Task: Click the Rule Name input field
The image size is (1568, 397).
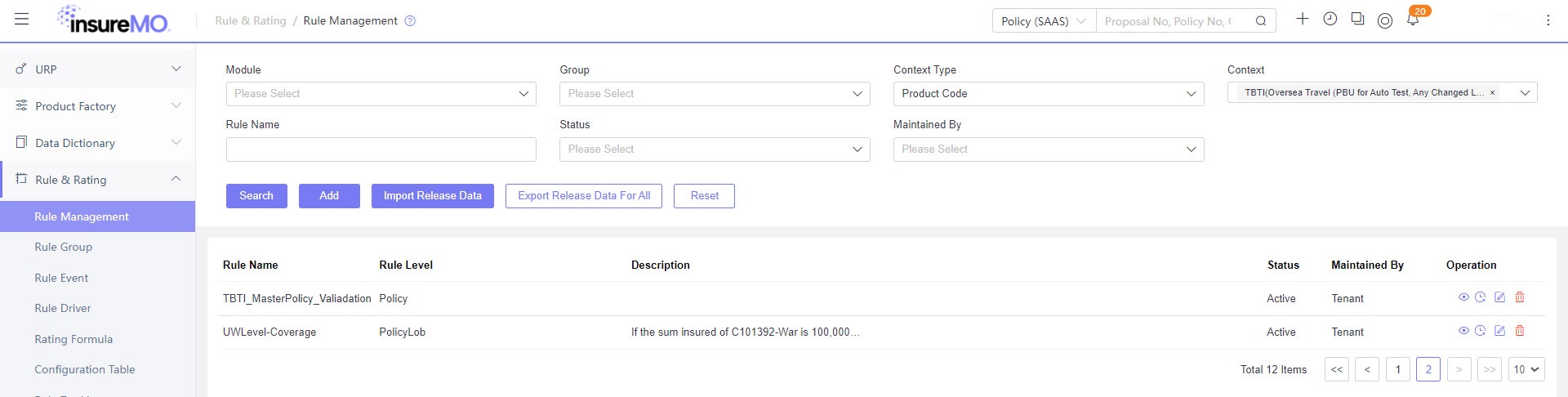Action: pos(381,149)
